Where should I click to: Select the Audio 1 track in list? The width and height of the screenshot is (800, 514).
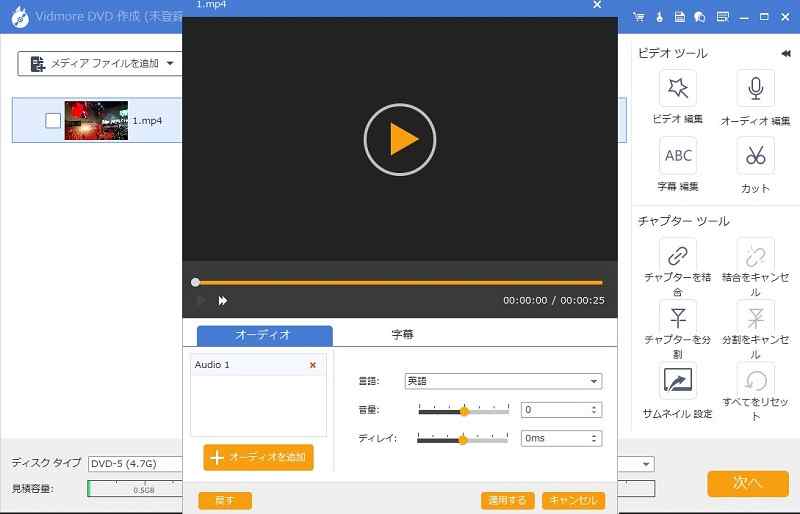[x=258, y=365]
